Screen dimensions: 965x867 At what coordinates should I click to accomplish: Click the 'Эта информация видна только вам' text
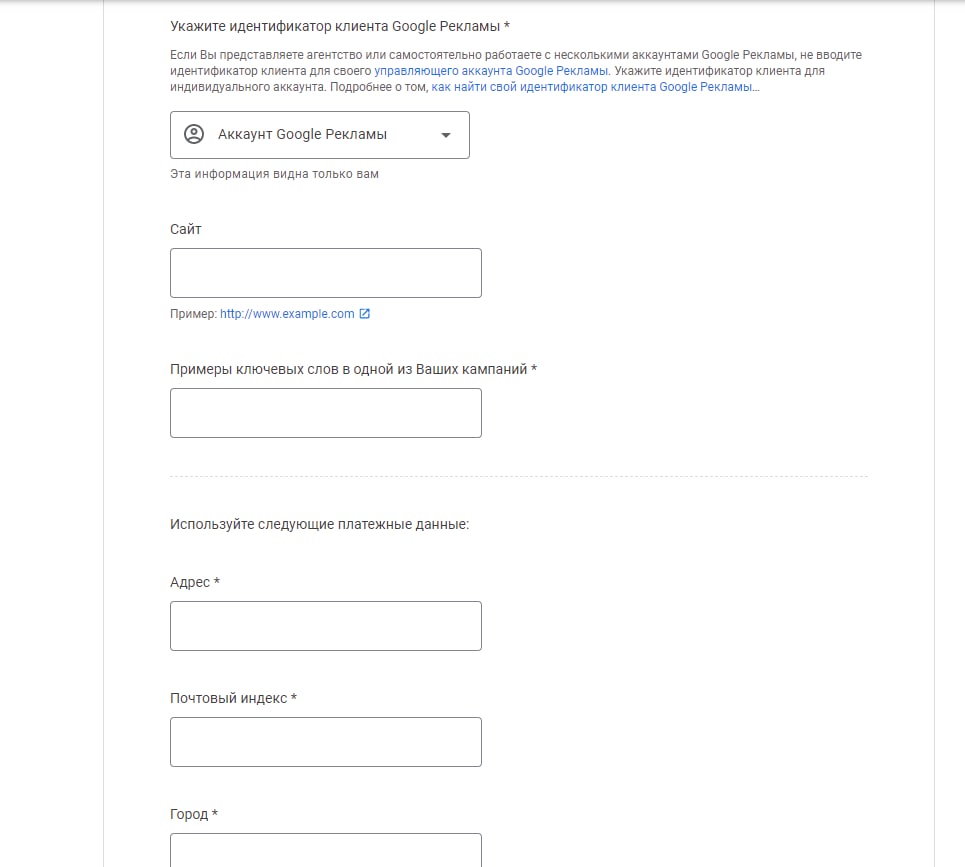(x=274, y=174)
